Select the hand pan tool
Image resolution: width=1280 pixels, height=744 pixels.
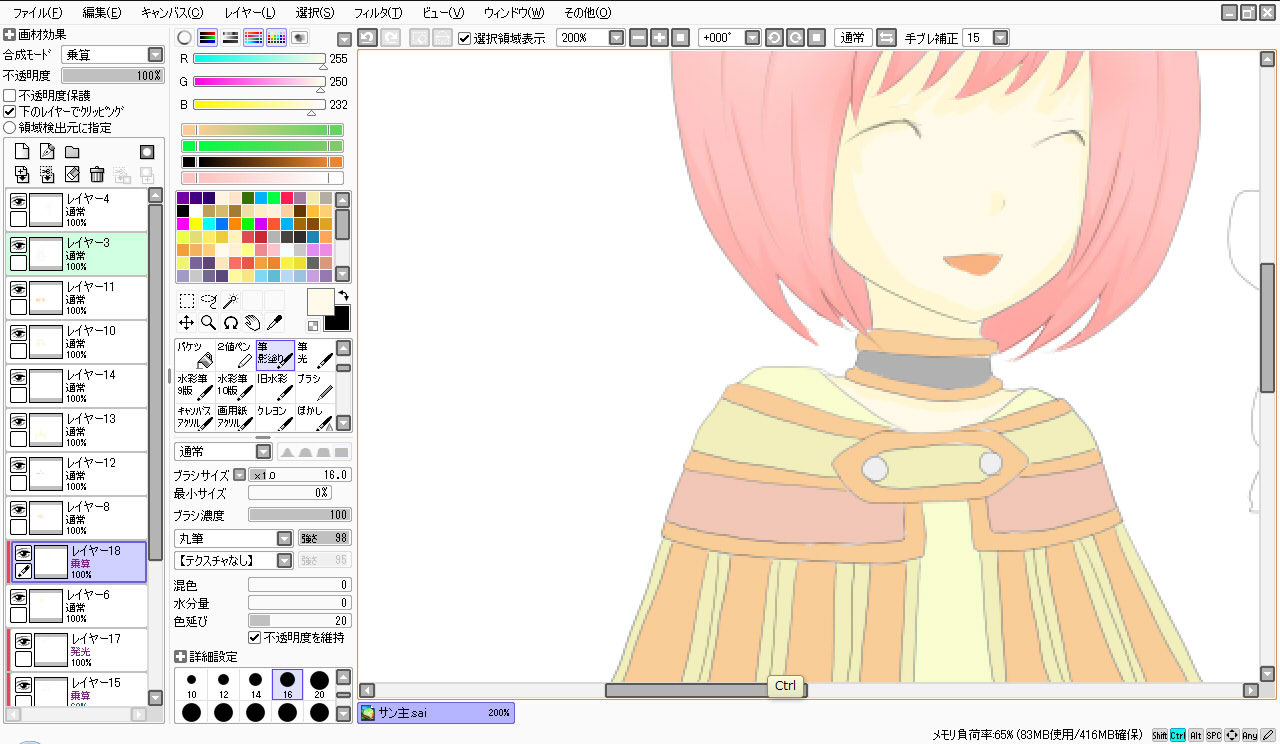(252, 322)
